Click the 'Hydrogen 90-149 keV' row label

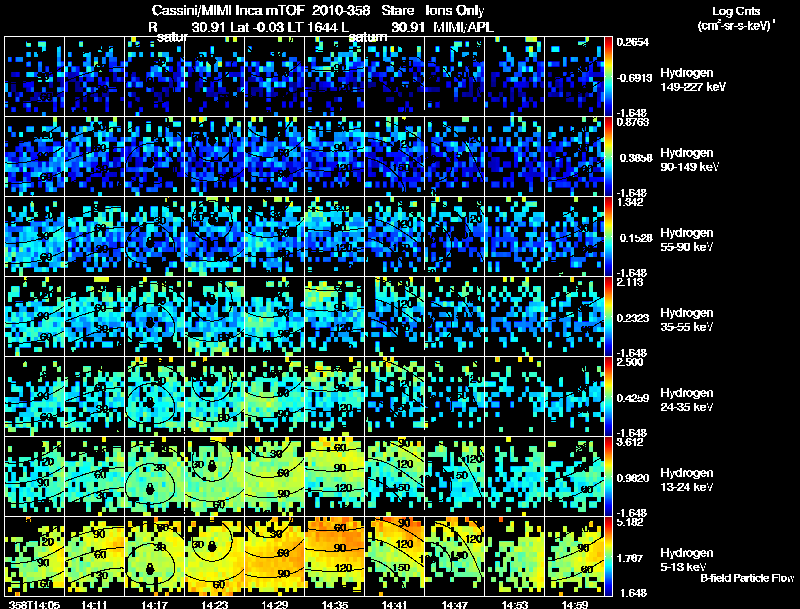coord(690,160)
